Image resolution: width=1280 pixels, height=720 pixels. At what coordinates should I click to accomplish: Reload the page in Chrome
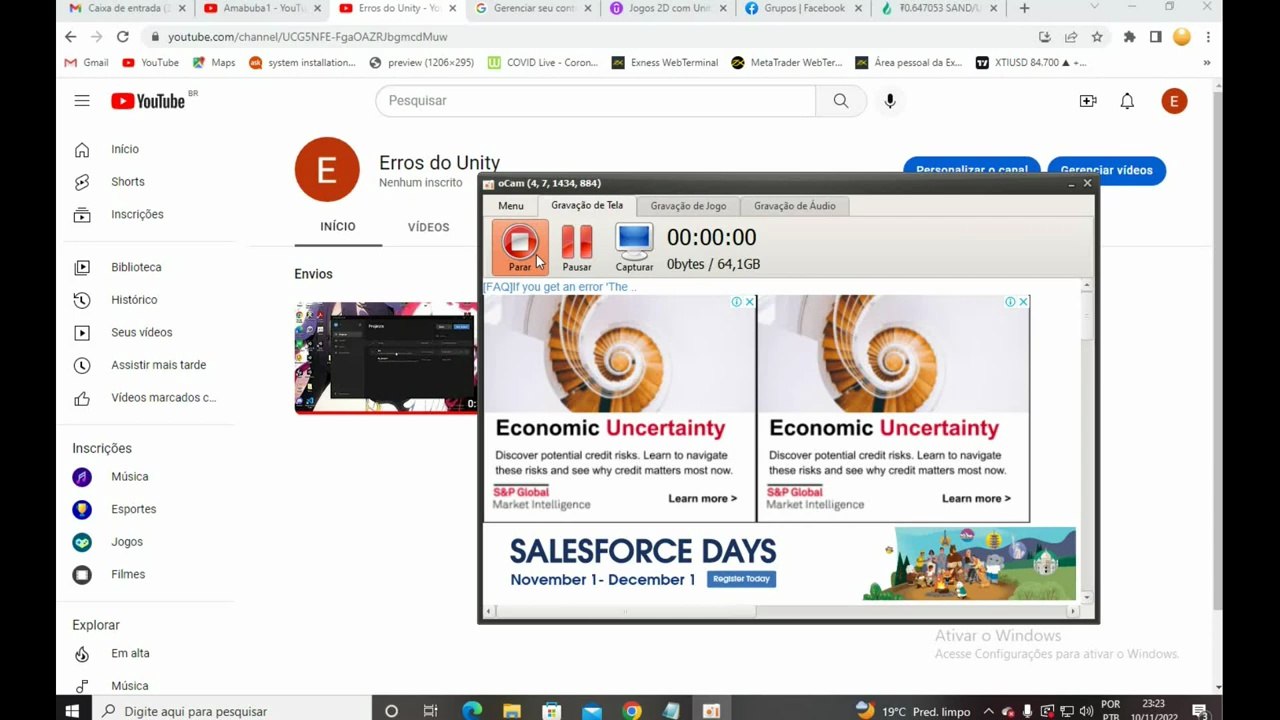point(122,37)
